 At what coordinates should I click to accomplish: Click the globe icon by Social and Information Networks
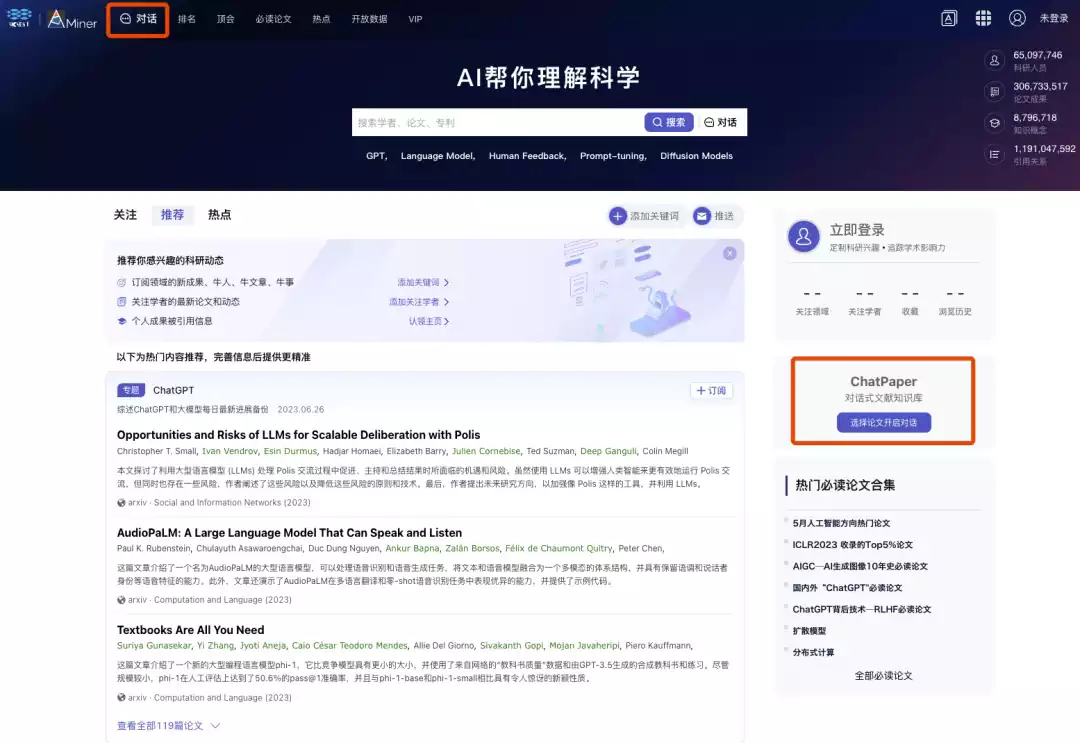click(x=121, y=503)
